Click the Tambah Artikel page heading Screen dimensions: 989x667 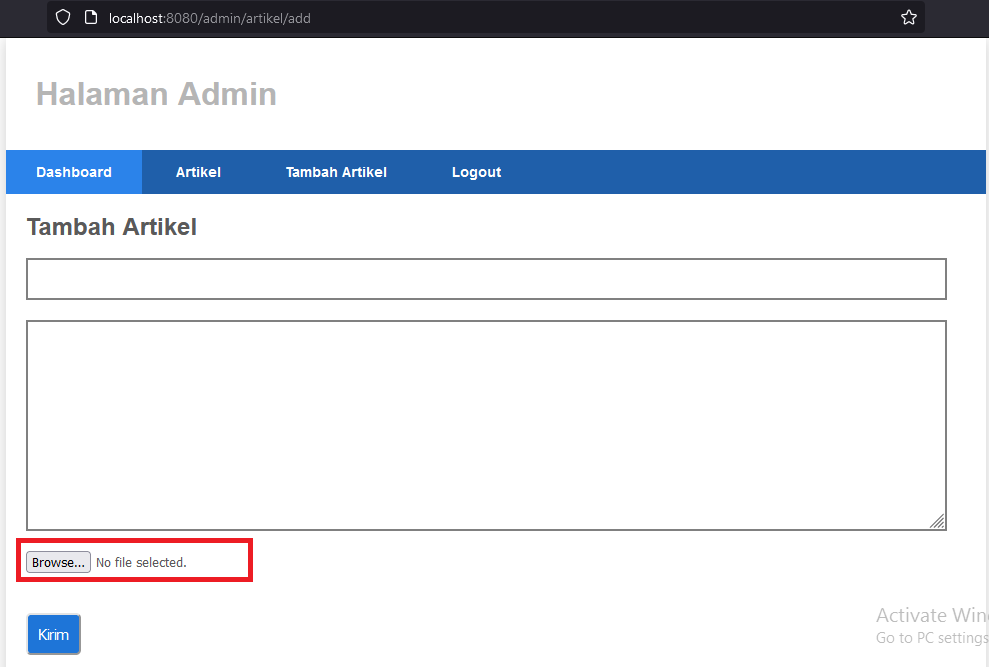point(112,227)
